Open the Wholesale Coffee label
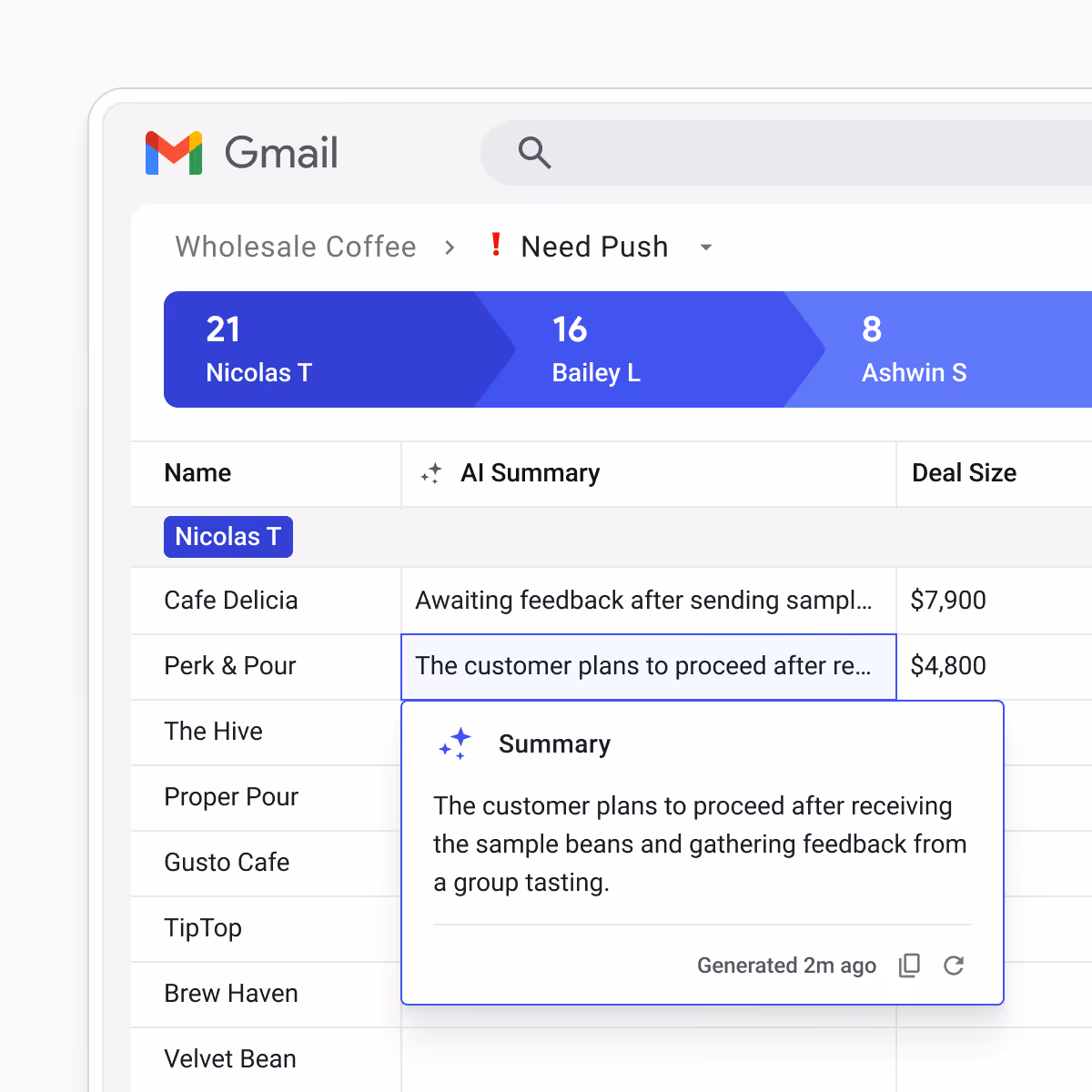The image size is (1092, 1092). pyautogui.click(x=295, y=246)
